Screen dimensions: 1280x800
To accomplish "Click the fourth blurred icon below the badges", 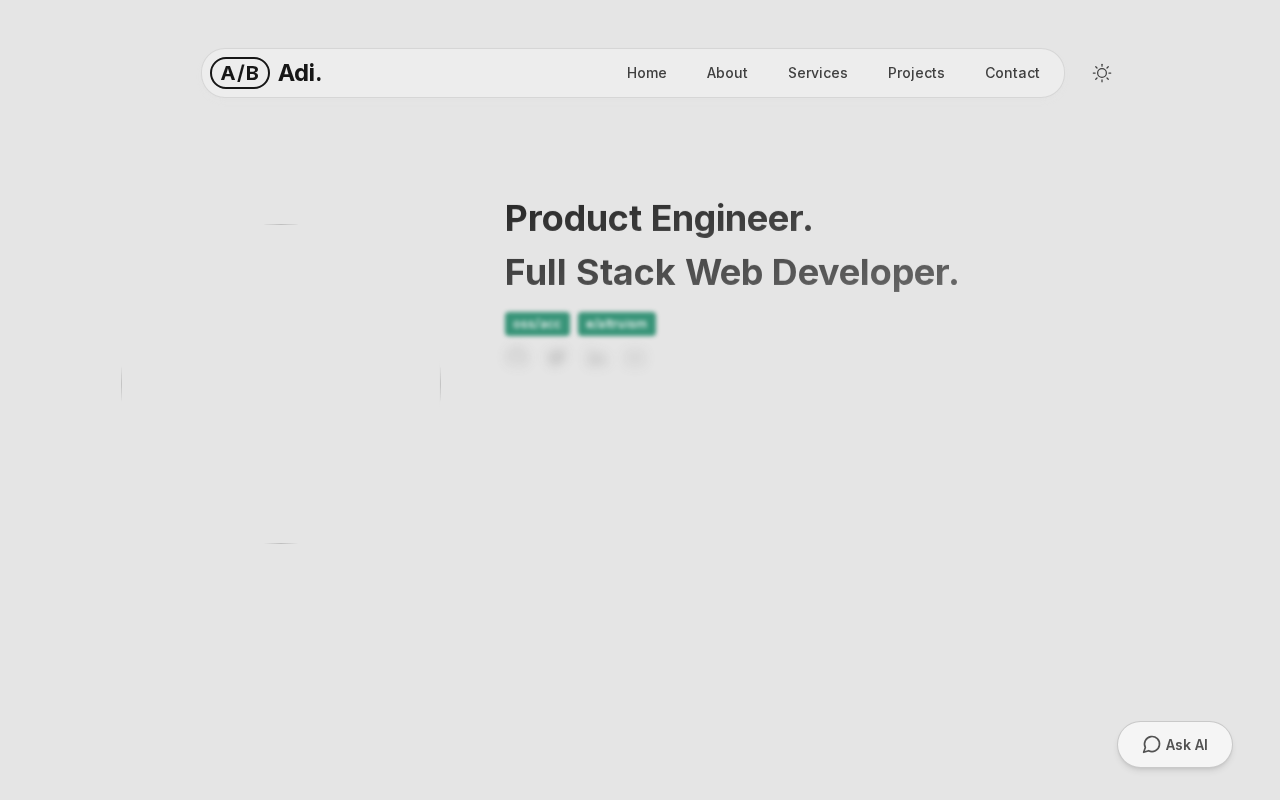I will (635, 357).
